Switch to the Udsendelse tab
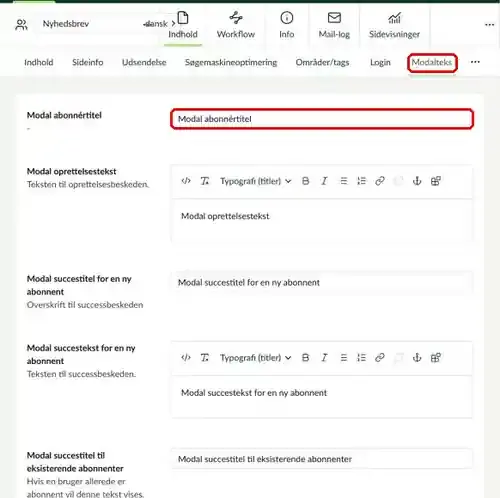Viewport: 500px width, 498px height. click(x=144, y=62)
